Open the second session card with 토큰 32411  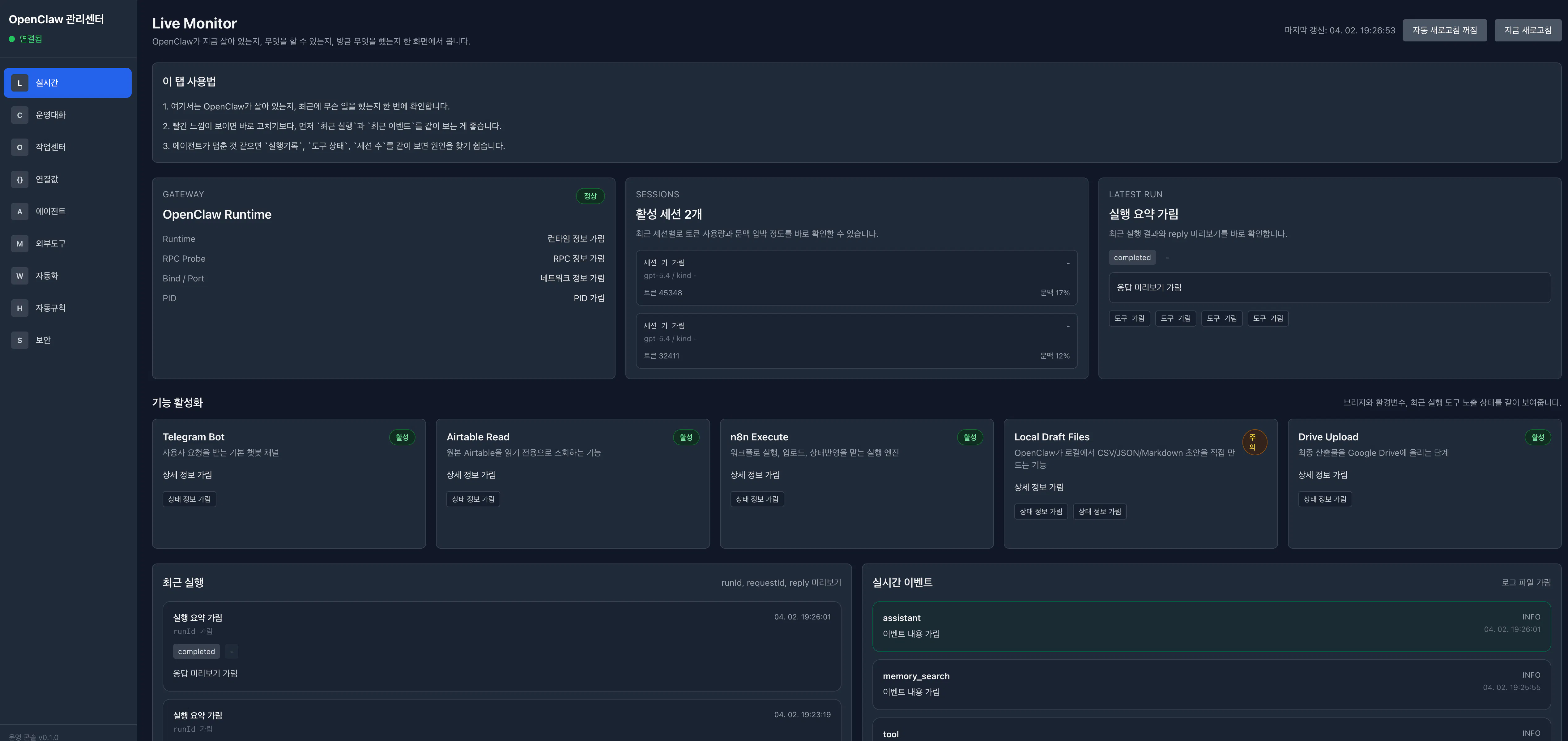(x=856, y=341)
